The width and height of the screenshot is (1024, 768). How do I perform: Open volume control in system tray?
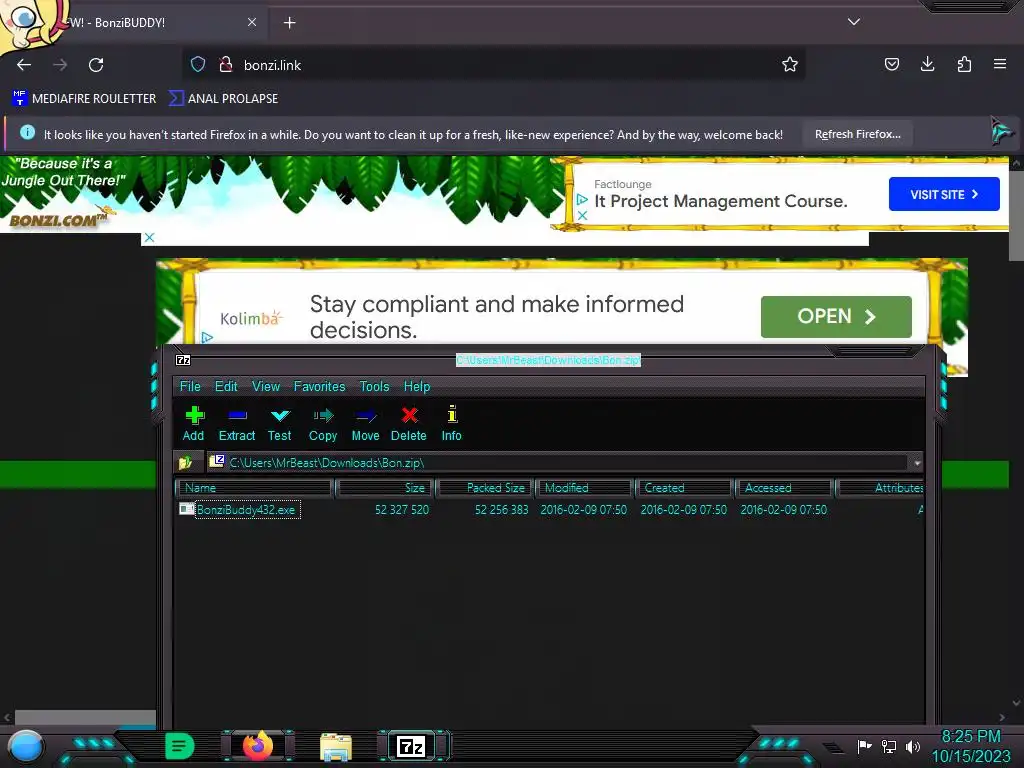pos(913,746)
